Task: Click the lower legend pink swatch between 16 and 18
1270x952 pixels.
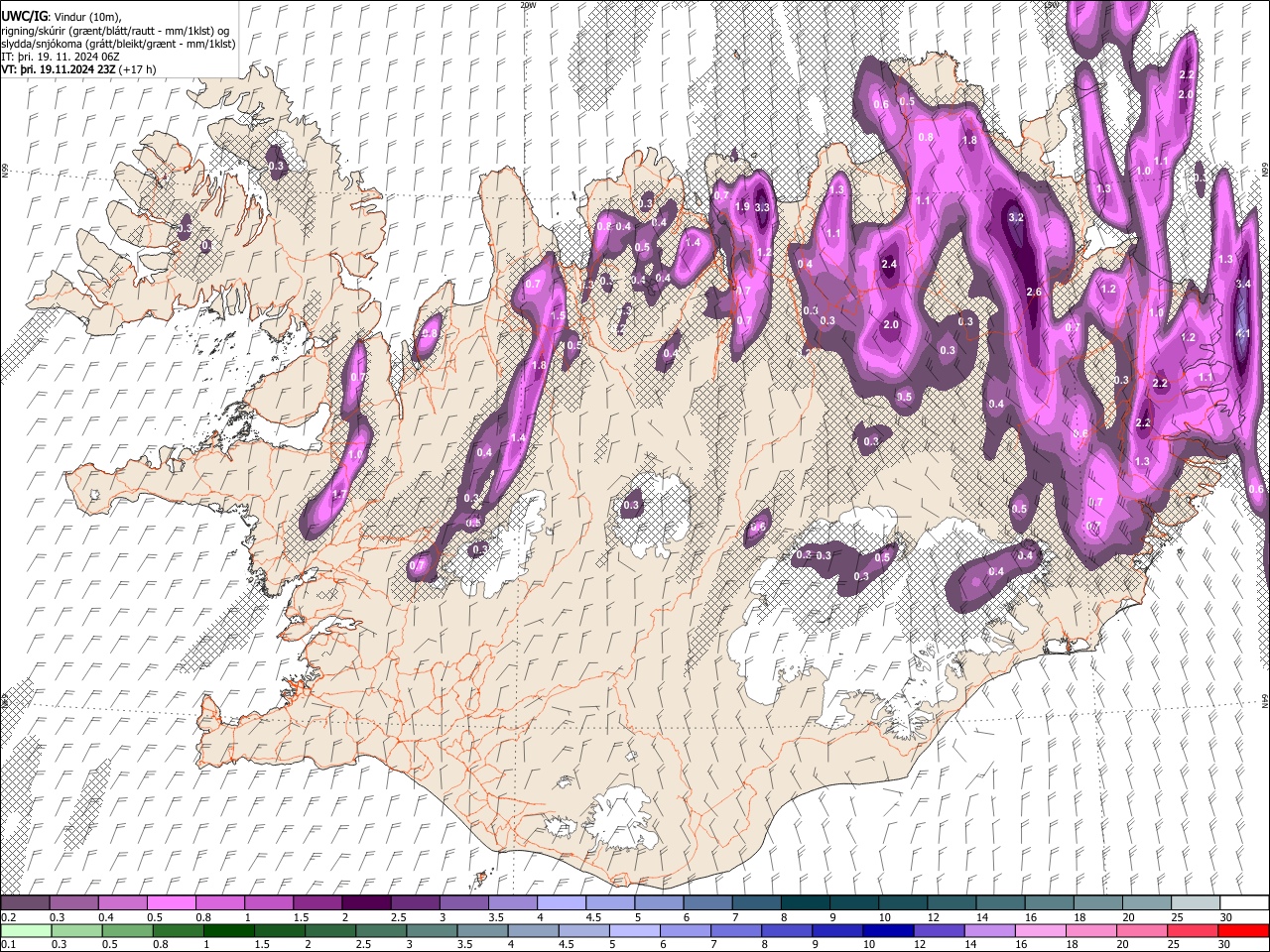Action: 1039,930
